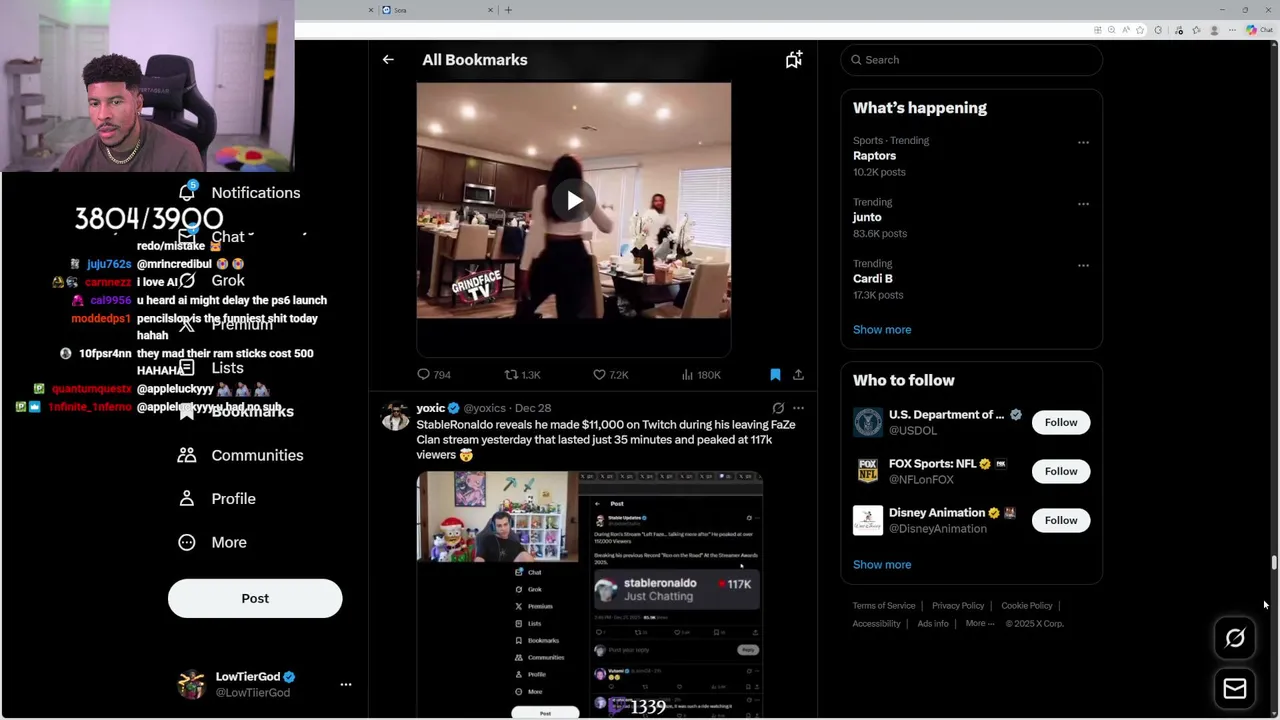Show more under What's happening
Viewport: 1280px width, 720px height.
(882, 330)
